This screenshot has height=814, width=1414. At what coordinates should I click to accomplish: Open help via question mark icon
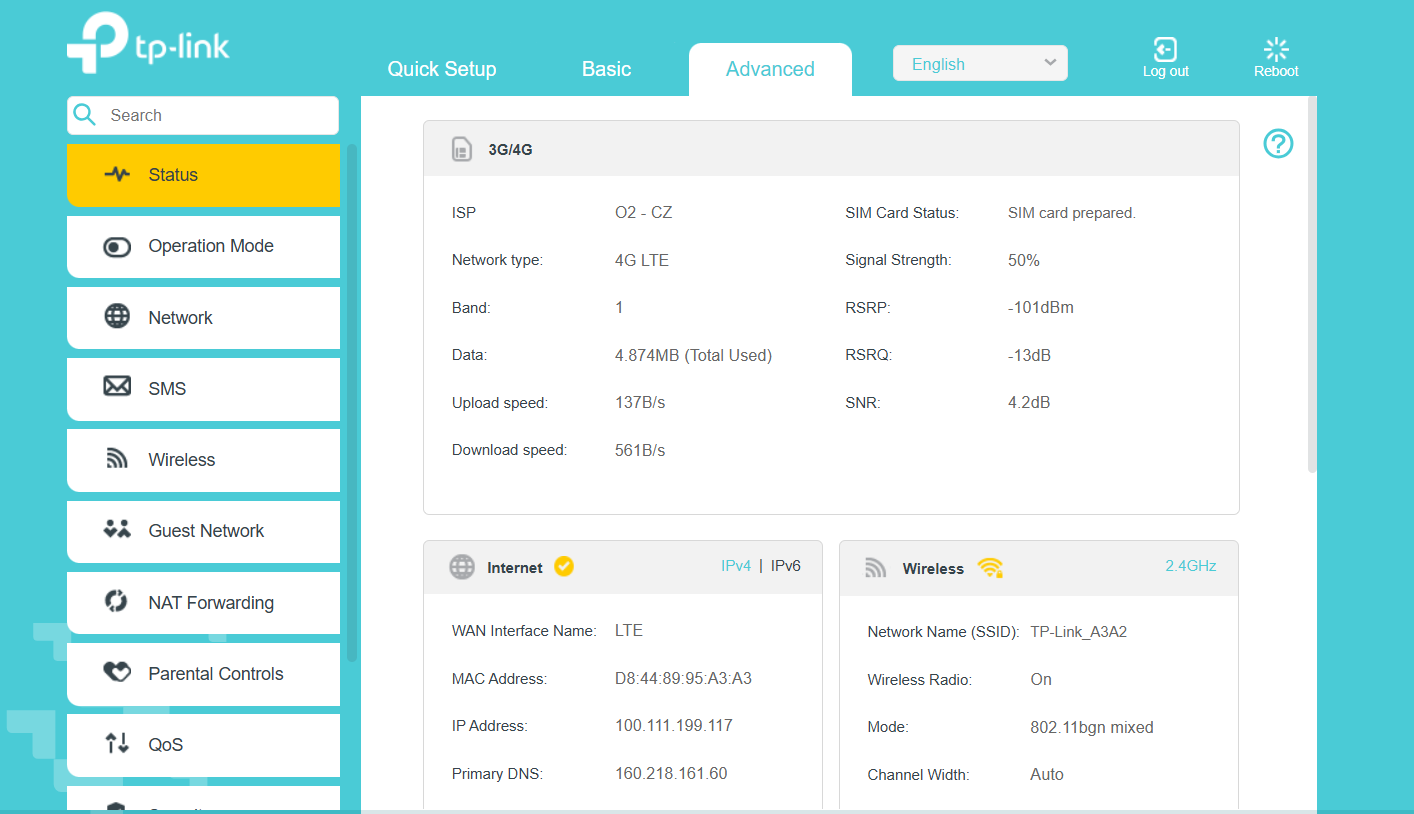1278,144
